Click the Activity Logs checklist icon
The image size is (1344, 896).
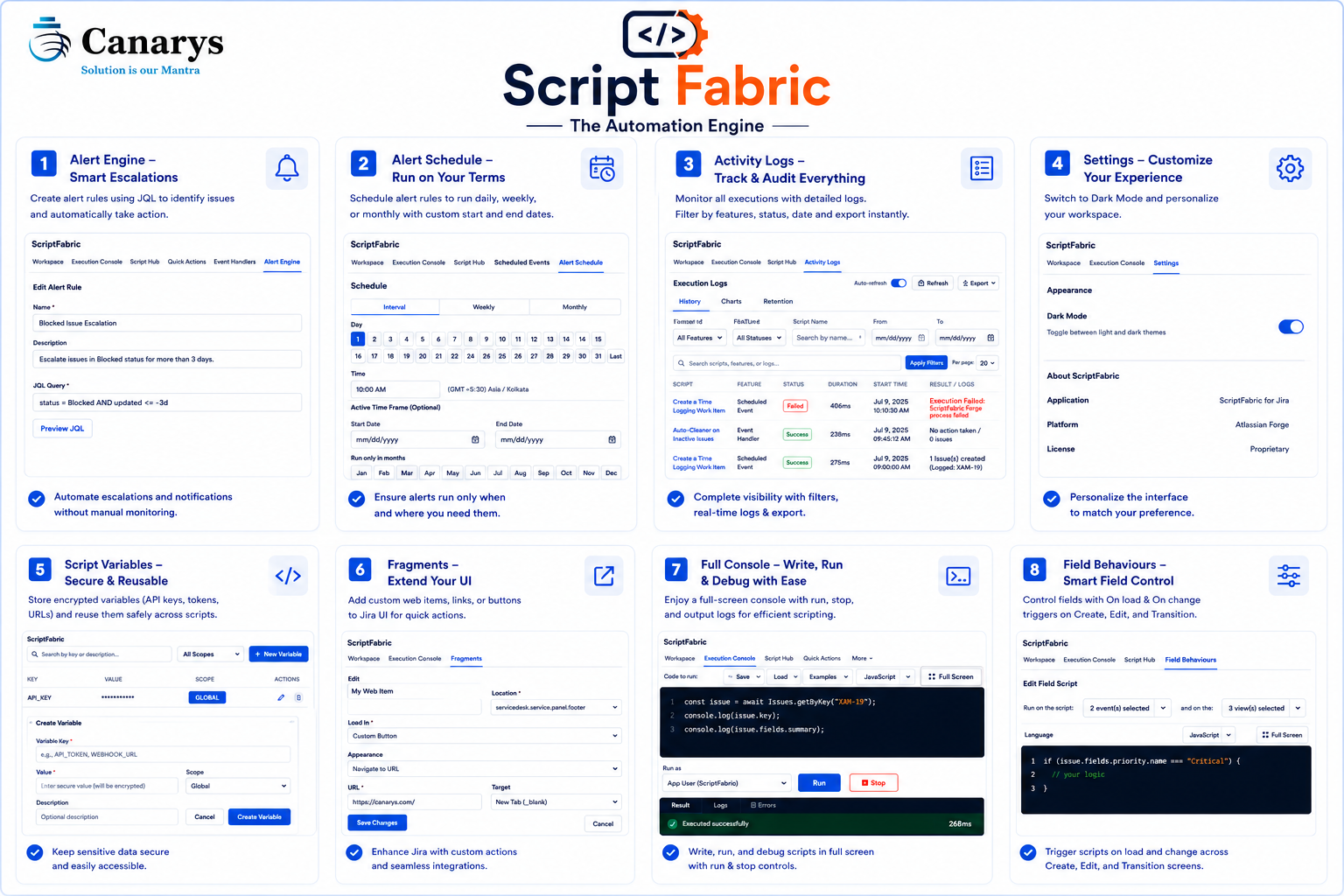coord(982,168)
